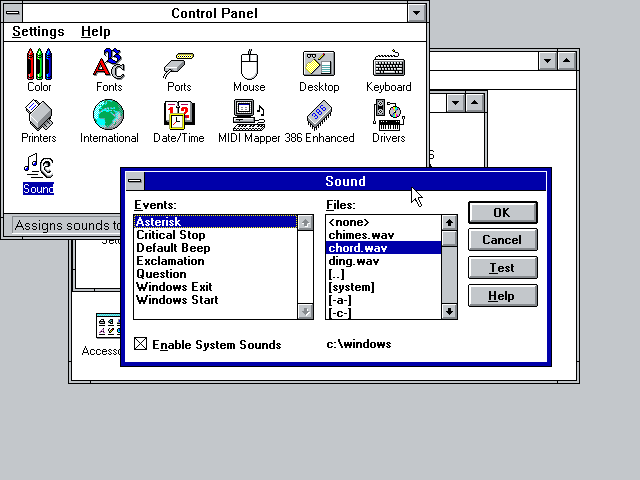Open the International globe icon
The width and height of the screenshot is (640, 480).
109,121
